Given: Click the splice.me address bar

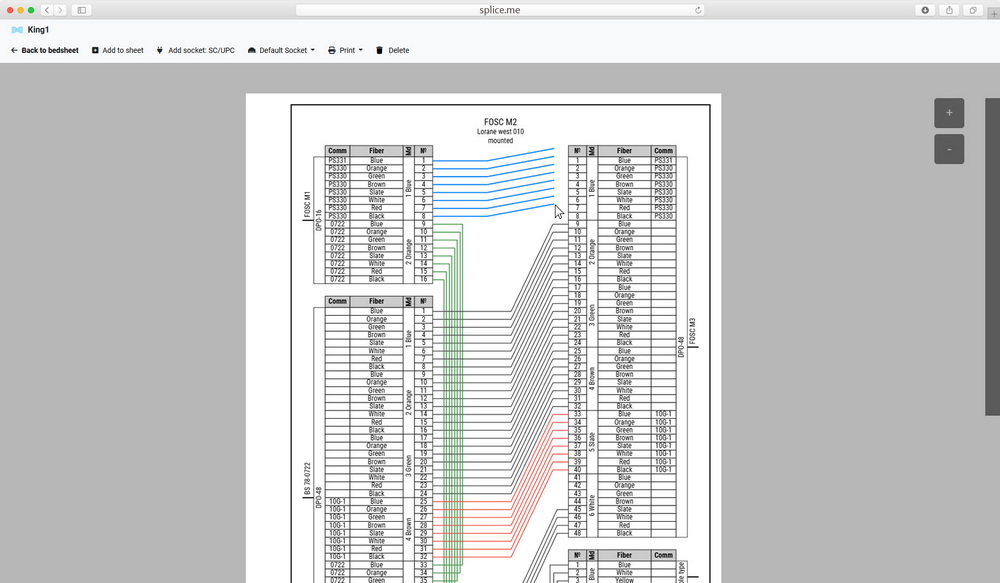Looking at the screenshot, I should 500,10.
